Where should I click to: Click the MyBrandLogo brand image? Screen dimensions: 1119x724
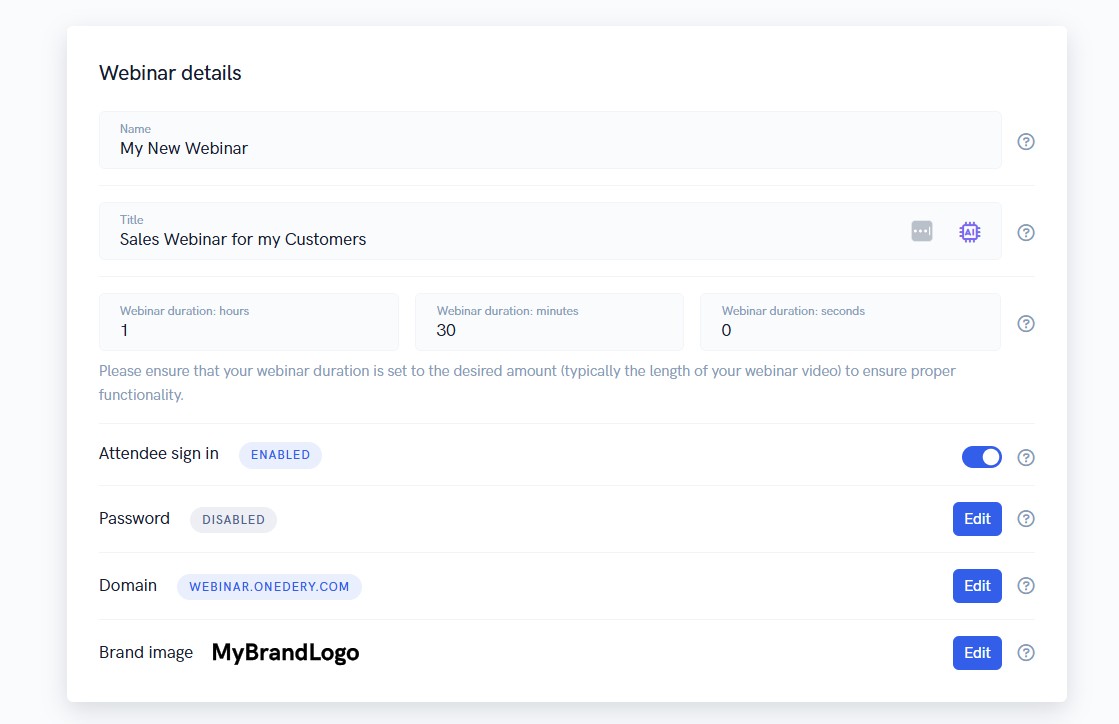(285, 652)
